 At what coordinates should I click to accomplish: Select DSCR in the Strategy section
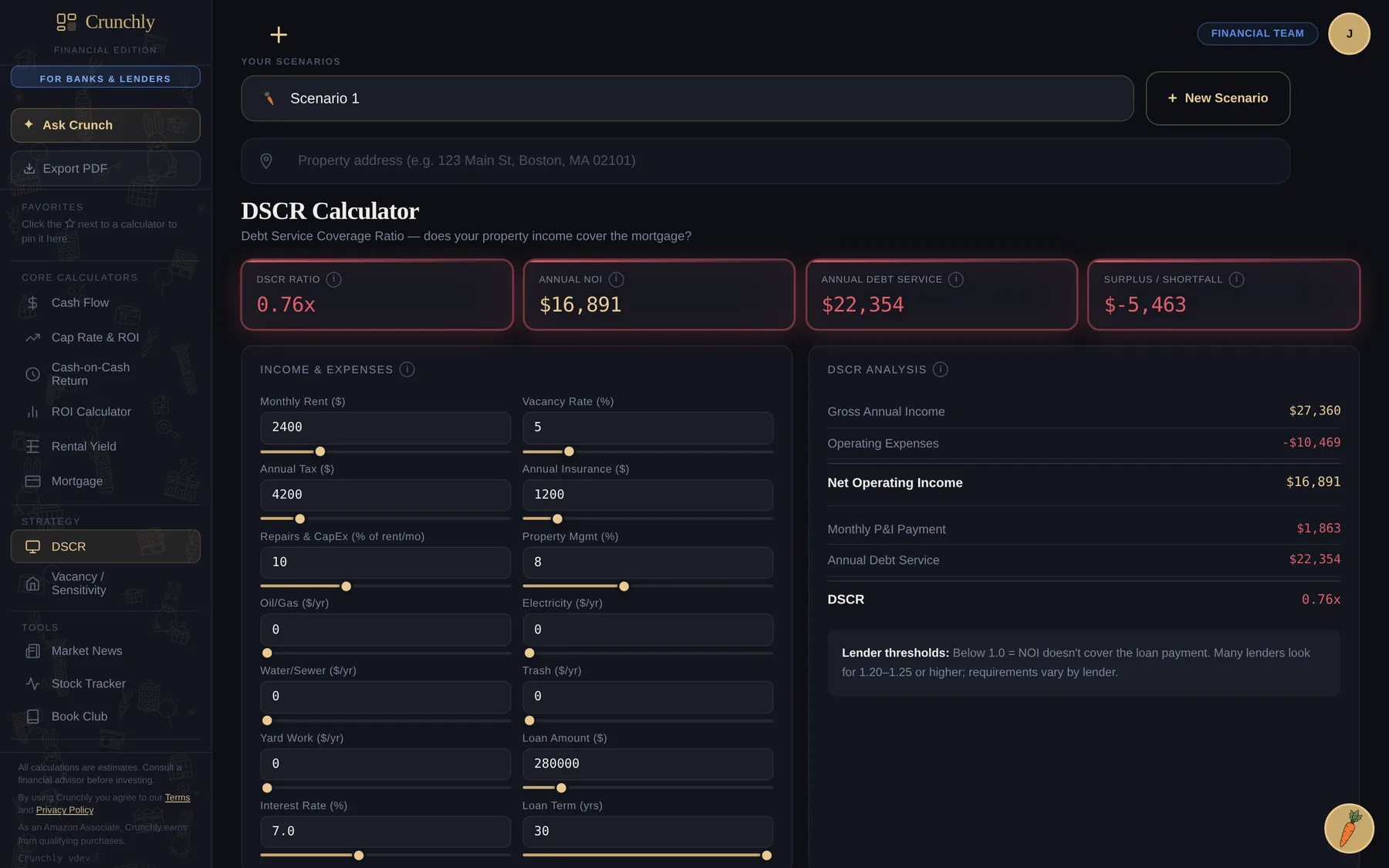[106, 546]
